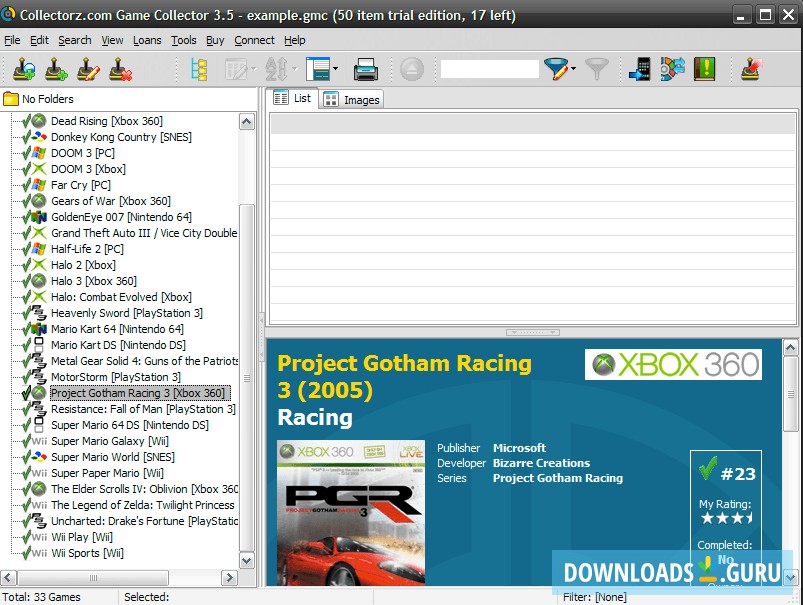This screenshot has width=803, height=605.
Task: Click the folder tree grouping icon
Action: (199, 69)
